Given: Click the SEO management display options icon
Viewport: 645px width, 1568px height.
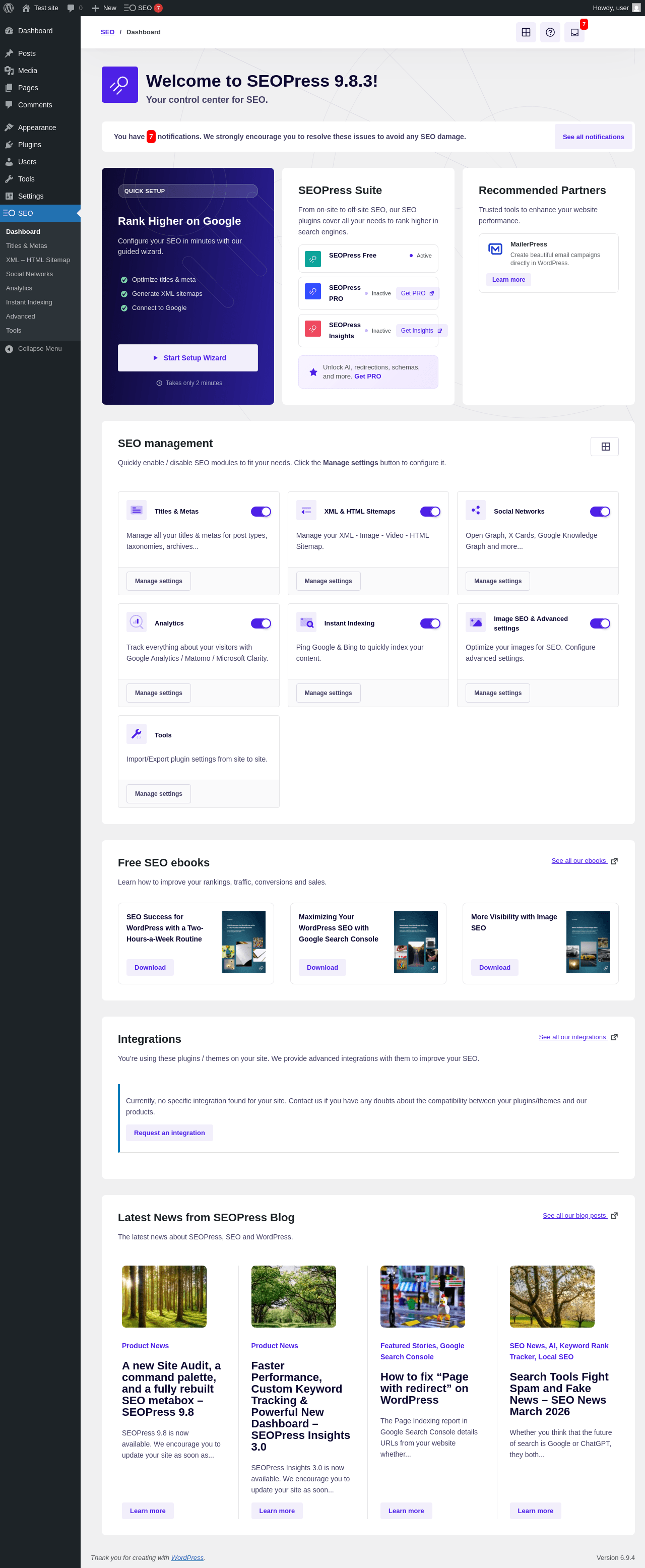Looking at the screenshot, I should coord(604,446).
